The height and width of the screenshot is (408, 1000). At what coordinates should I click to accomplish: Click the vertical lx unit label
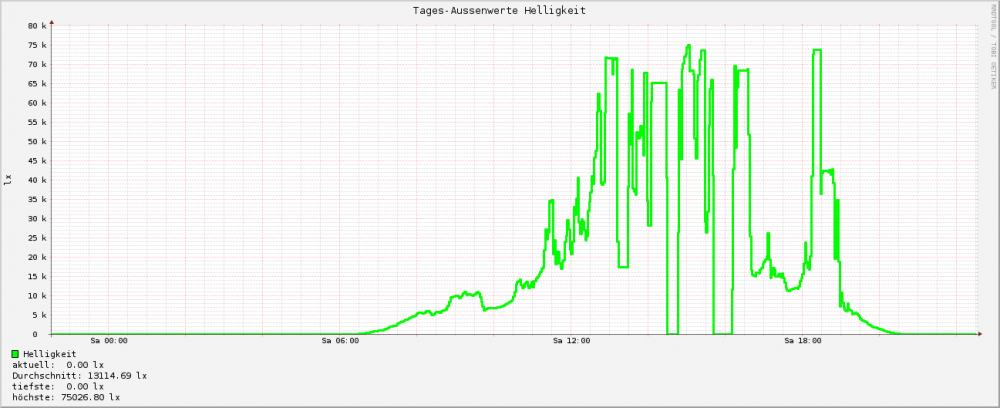pyautogui.click(x=8, y=180)
